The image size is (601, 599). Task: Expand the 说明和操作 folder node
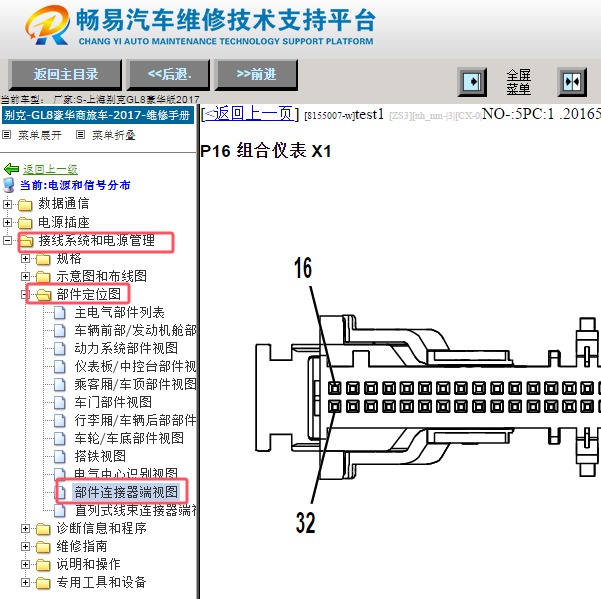click(25, 565)
